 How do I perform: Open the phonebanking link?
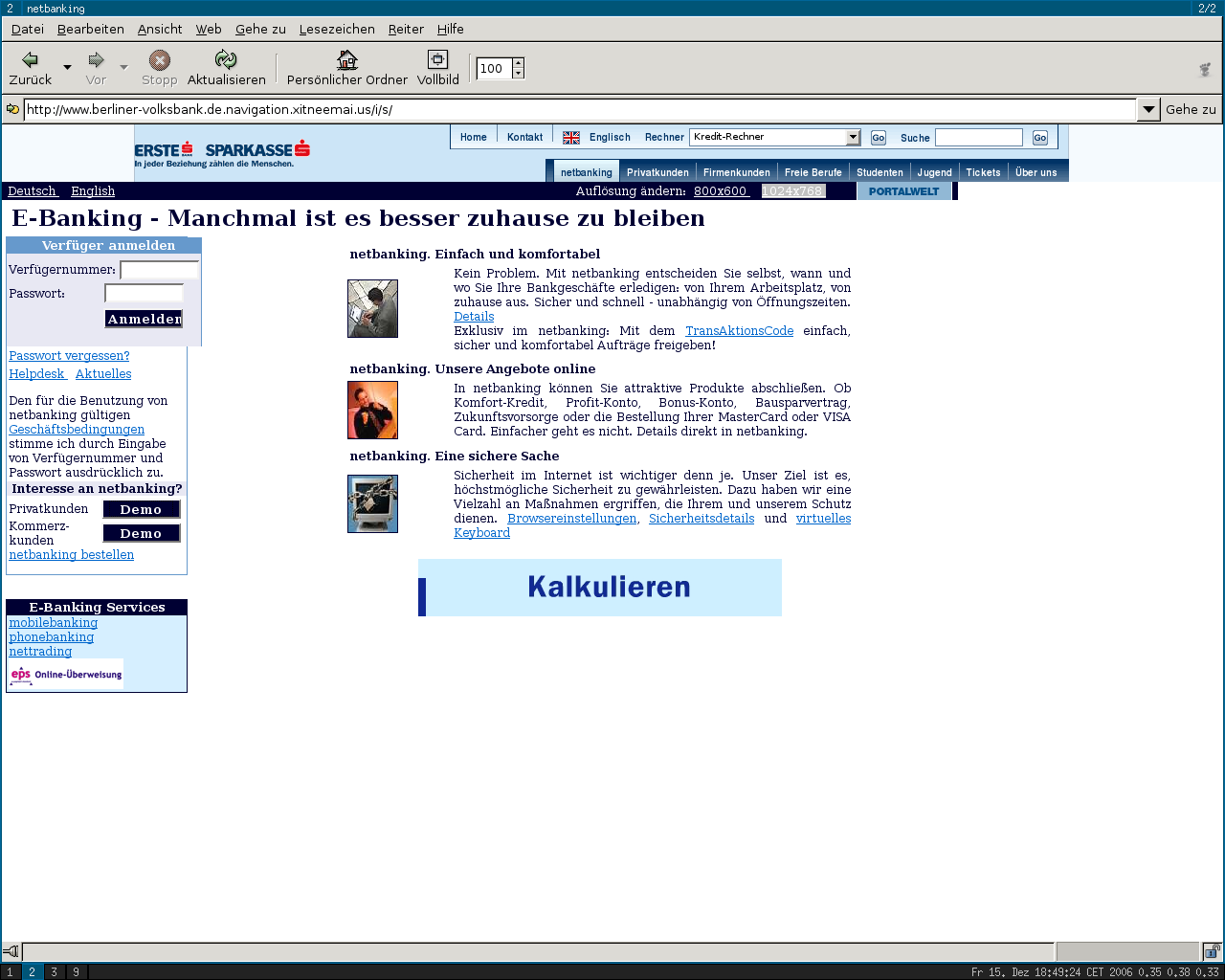click(52, 636)
